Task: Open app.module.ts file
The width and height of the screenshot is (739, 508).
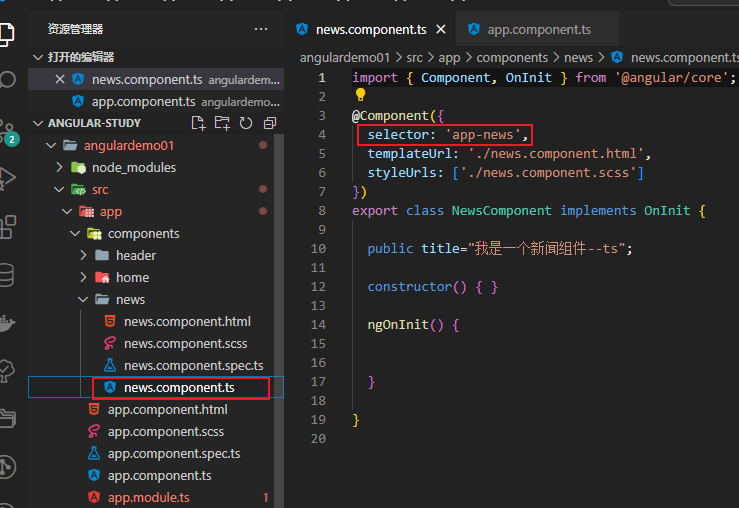Action: (x=148, y=498)
